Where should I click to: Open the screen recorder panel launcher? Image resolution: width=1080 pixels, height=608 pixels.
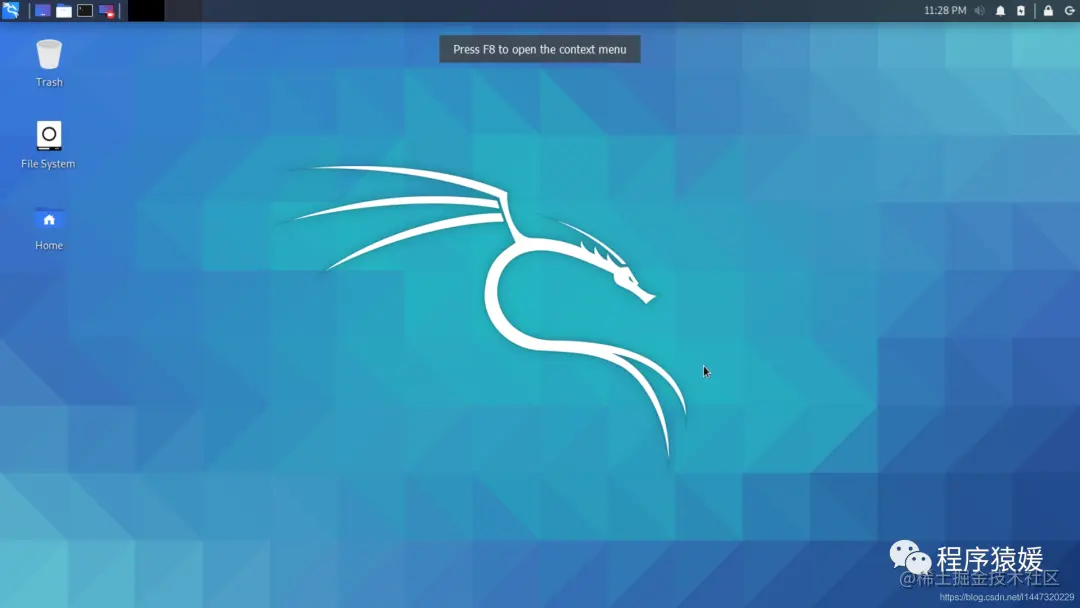coord(106,11)
